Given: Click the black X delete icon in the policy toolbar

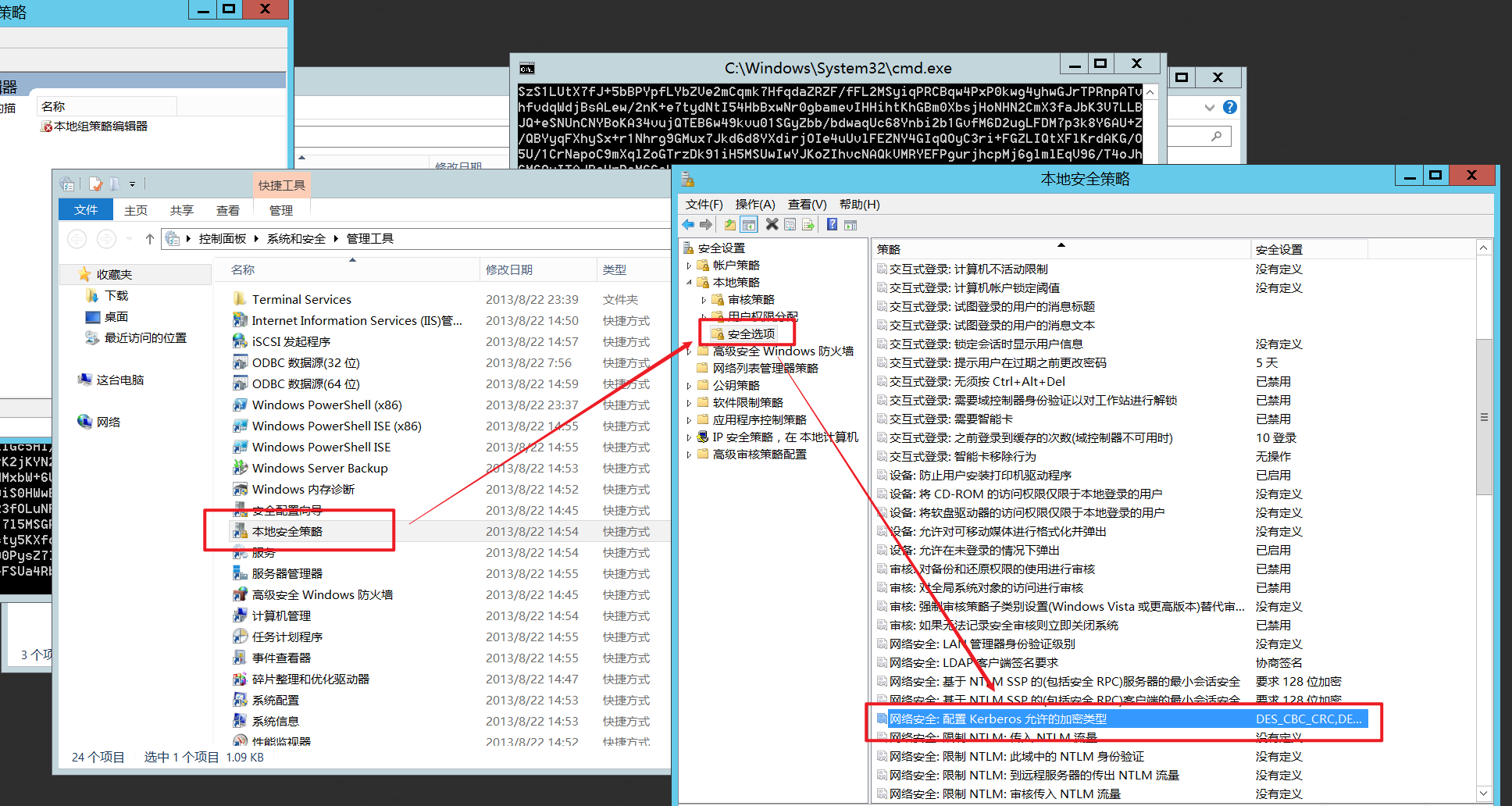Looking at the screenshot, I should coord(772,225).
